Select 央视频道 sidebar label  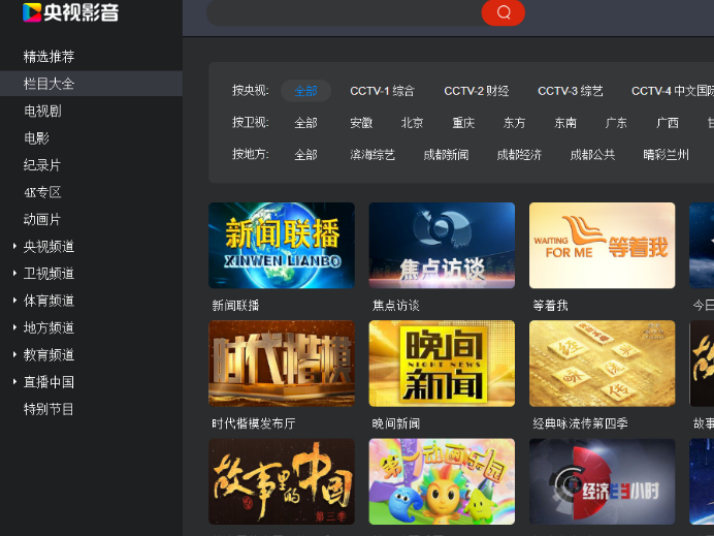click(49, 246)
